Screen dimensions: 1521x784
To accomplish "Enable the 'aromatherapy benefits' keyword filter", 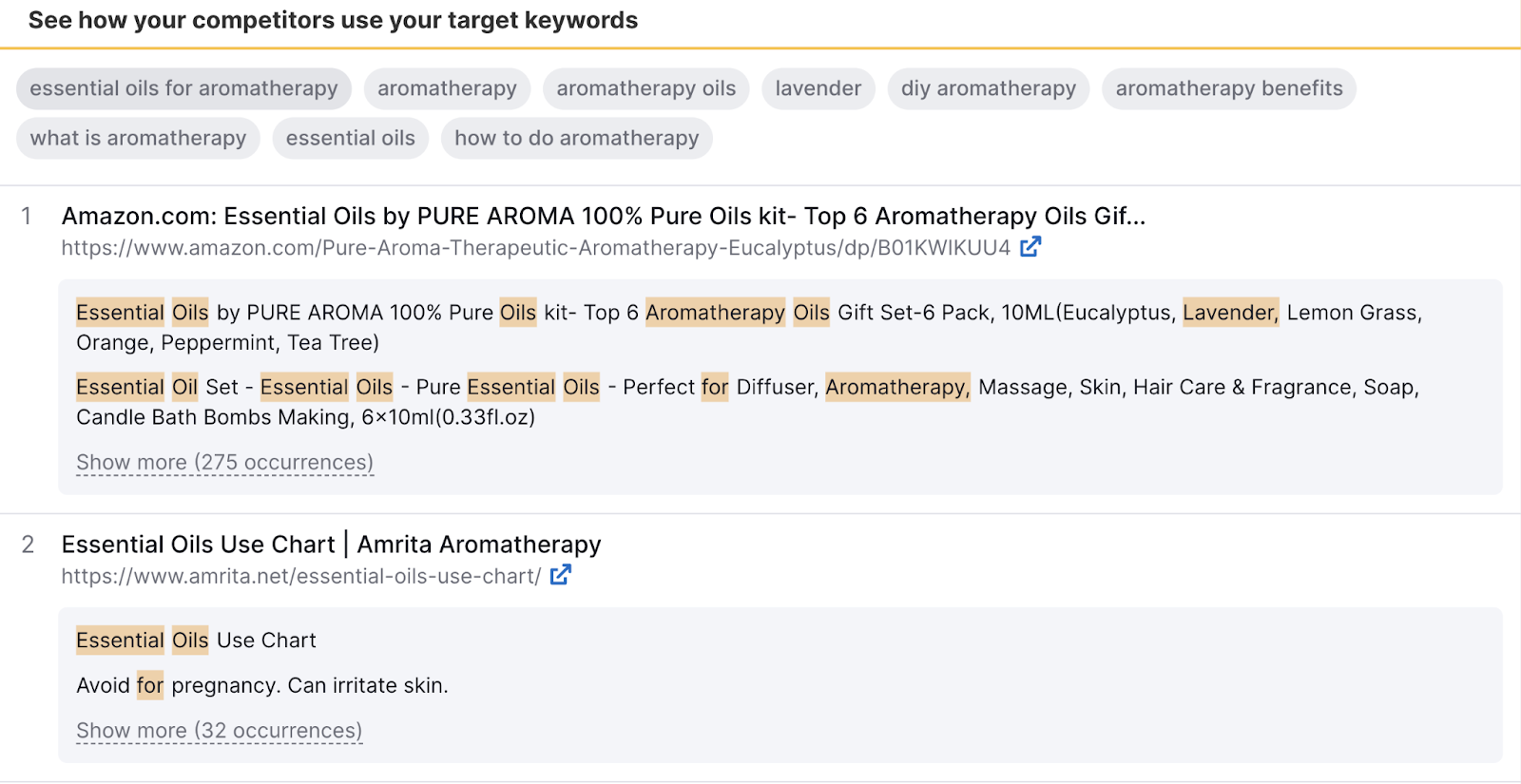I will [x=1228, y=88].
